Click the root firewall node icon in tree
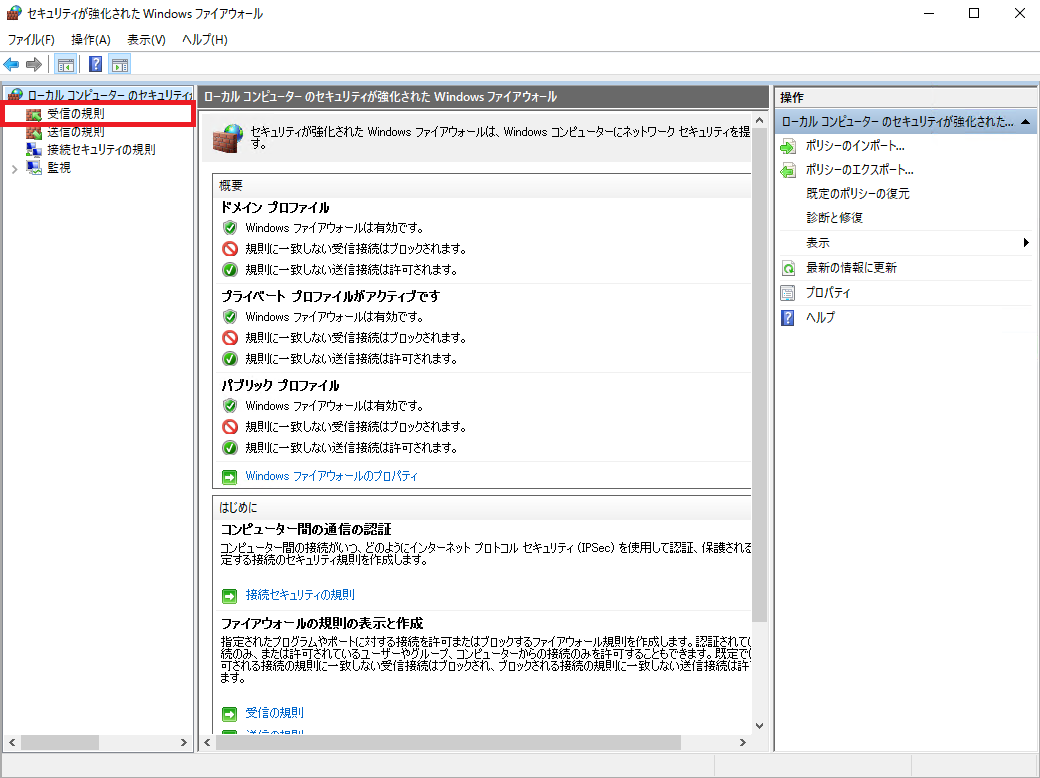Viewport: 1040px width, 778px height. [15, 96]
